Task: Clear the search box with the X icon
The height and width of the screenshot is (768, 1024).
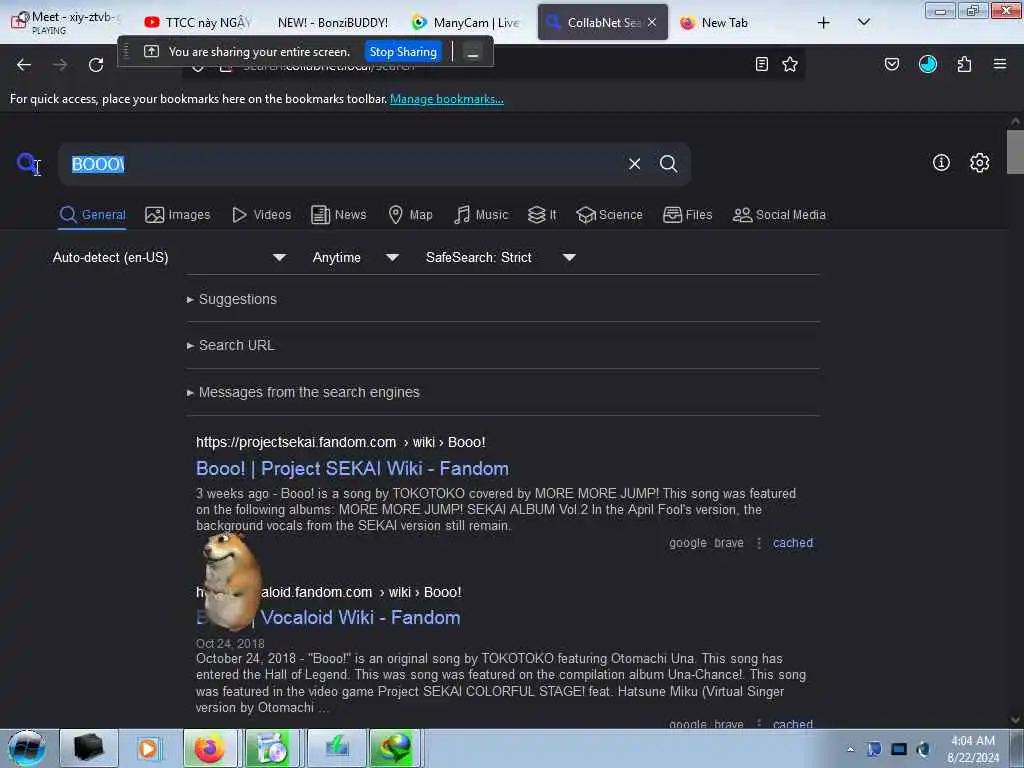Action: tap(634, 164)
